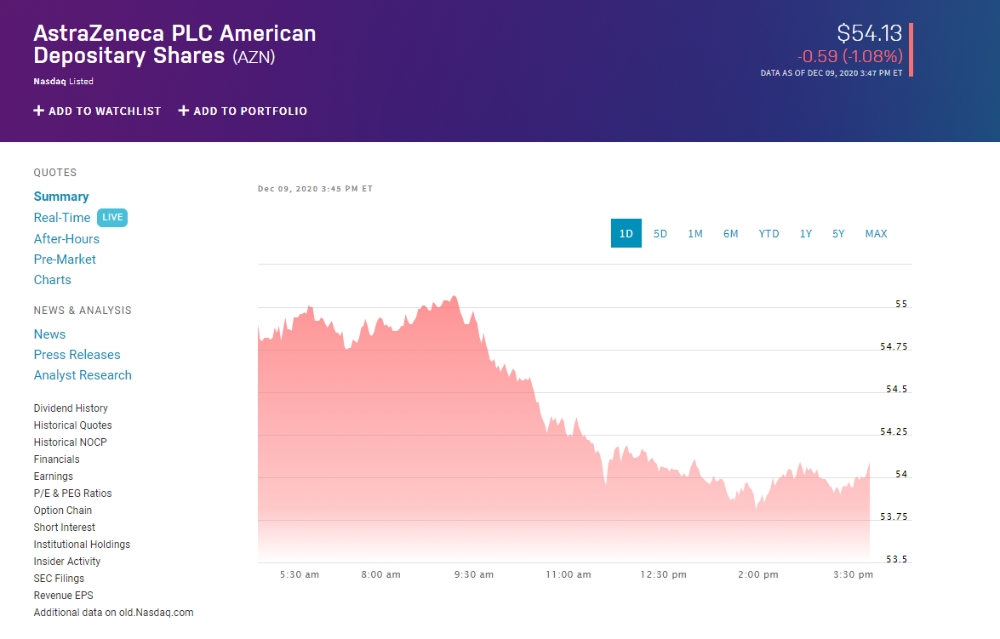Switch to the 5Y chart range
Viewport: 1000px width, 639px height.
coord(839,234)
